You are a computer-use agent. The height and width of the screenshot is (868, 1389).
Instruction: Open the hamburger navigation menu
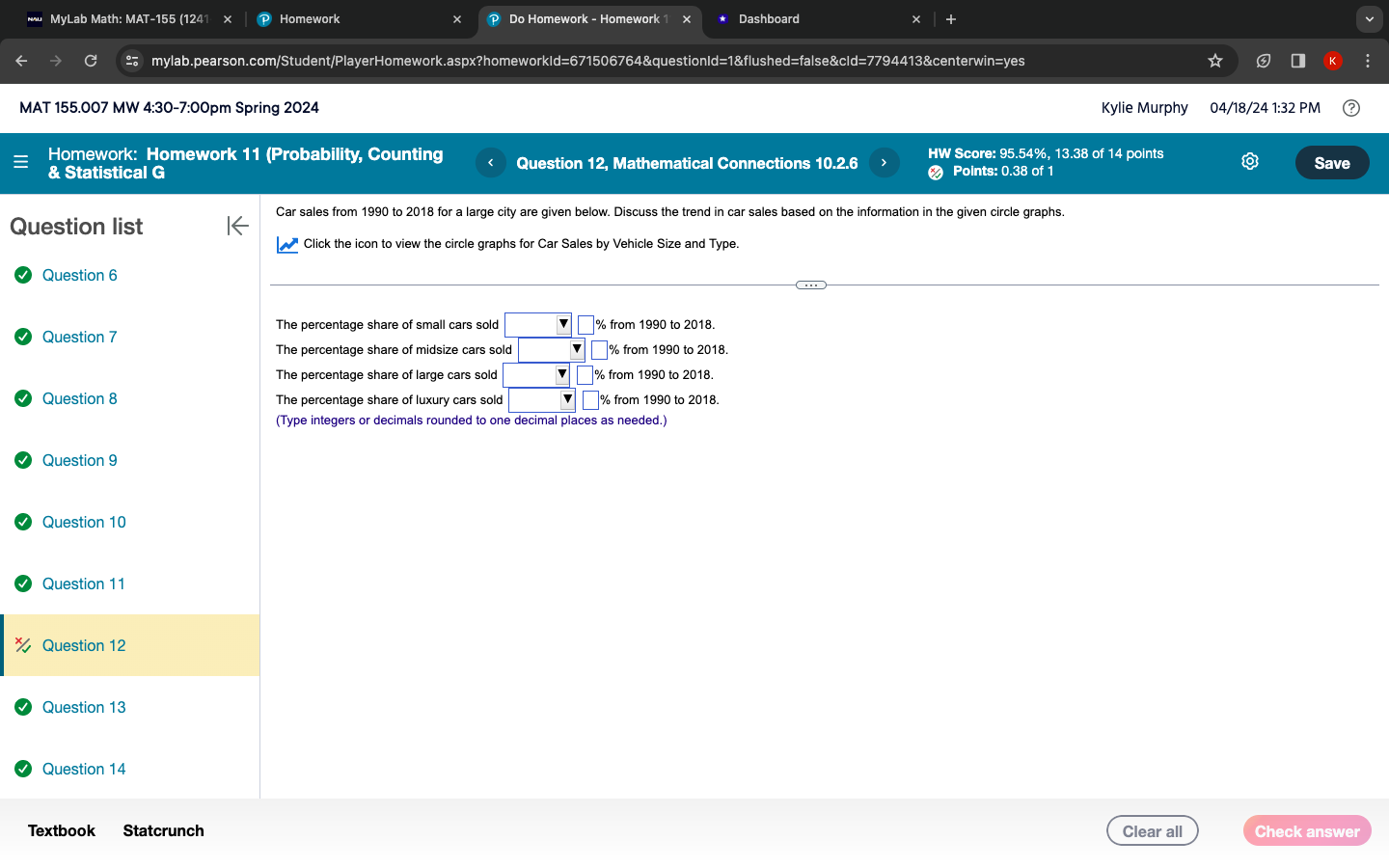click(x=20, y=162)
